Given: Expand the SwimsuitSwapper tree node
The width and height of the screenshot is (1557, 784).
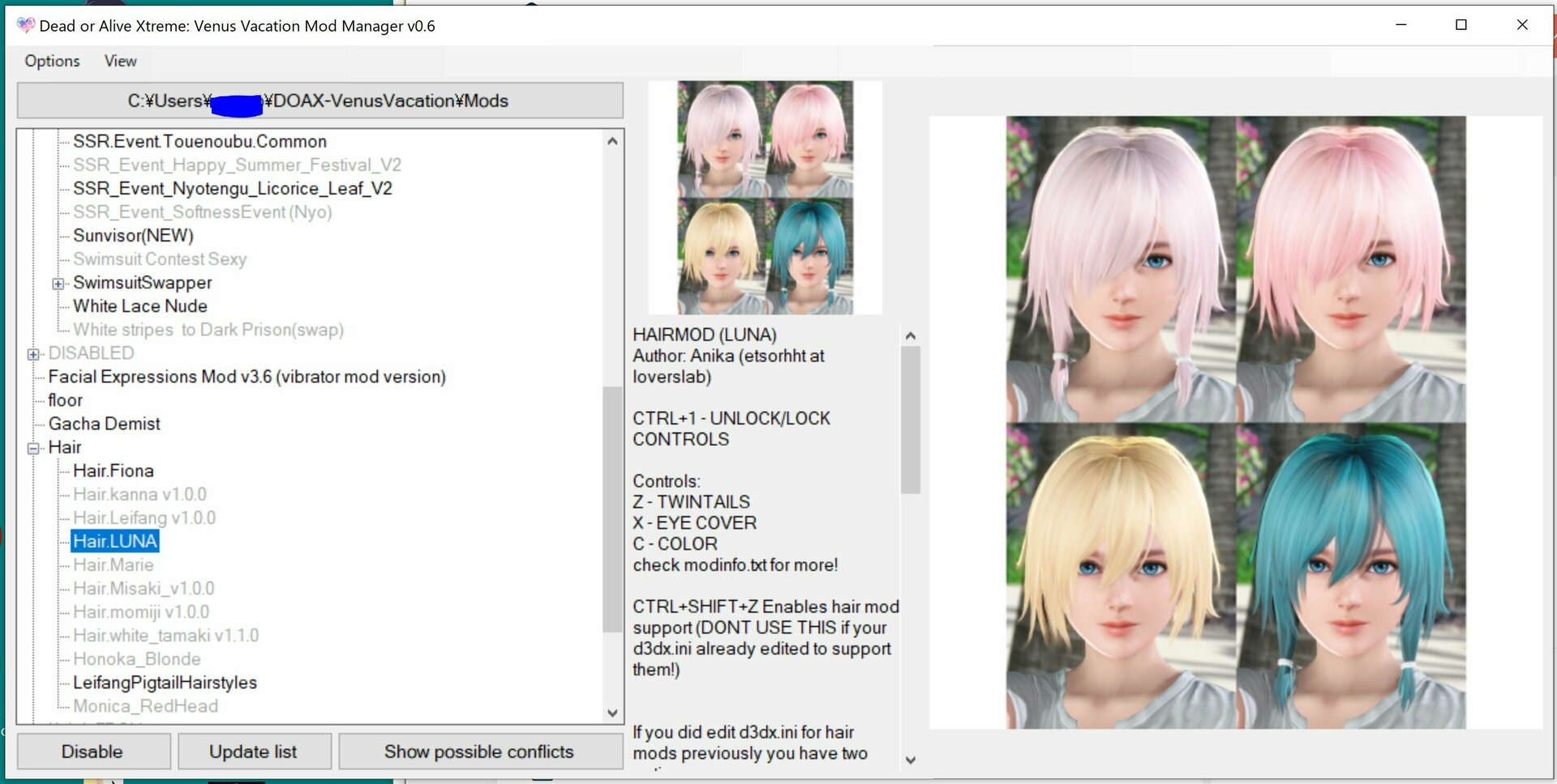Looking at the screenshot, I should tap(58, 284).
